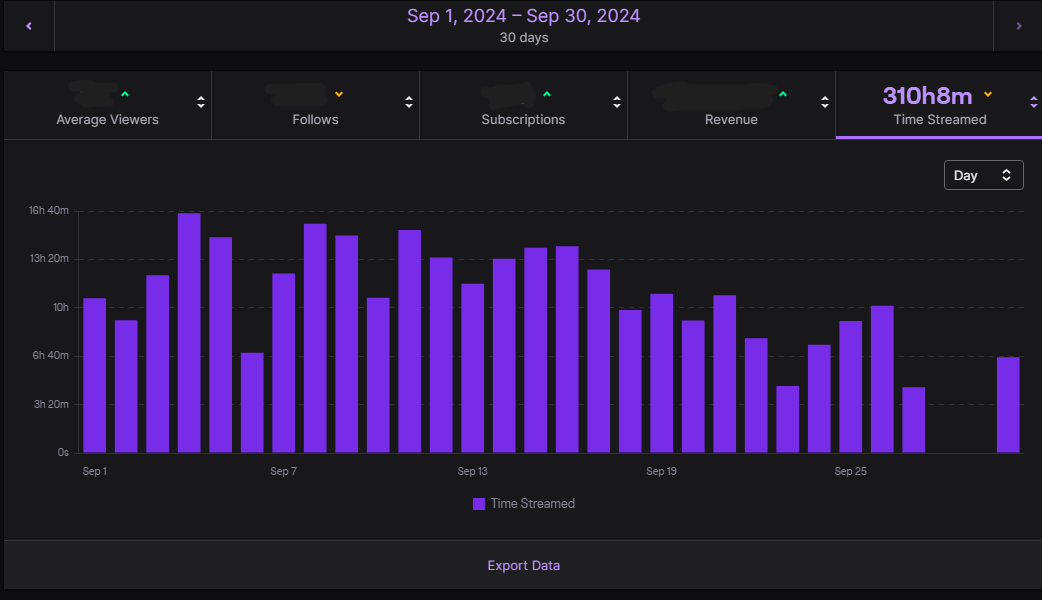This screenshot has width=1042, height=600.
Task: Click the Sep 1 x-axis label
Action: coord(94,471)
